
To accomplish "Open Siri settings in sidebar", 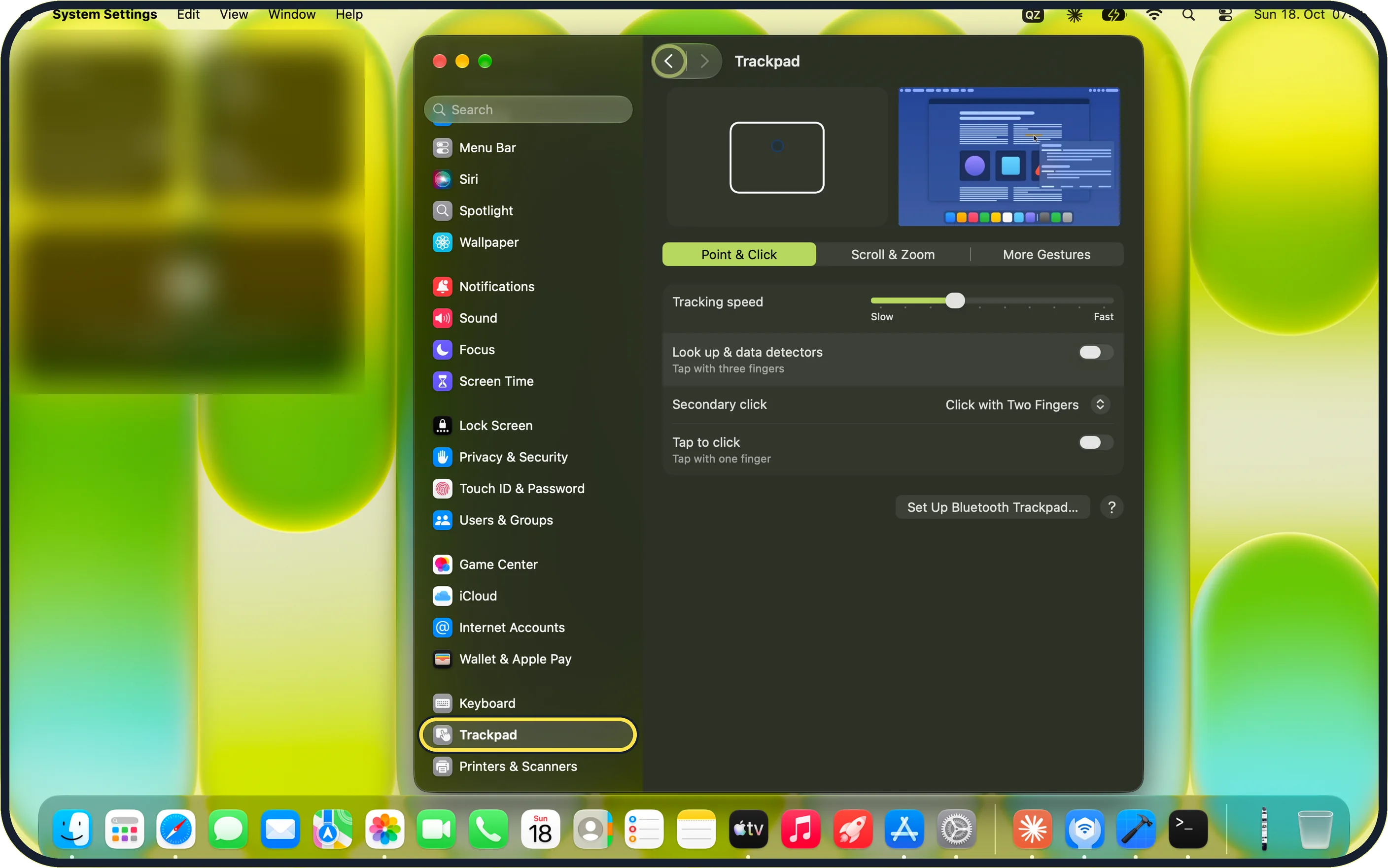I will (528, 179).
